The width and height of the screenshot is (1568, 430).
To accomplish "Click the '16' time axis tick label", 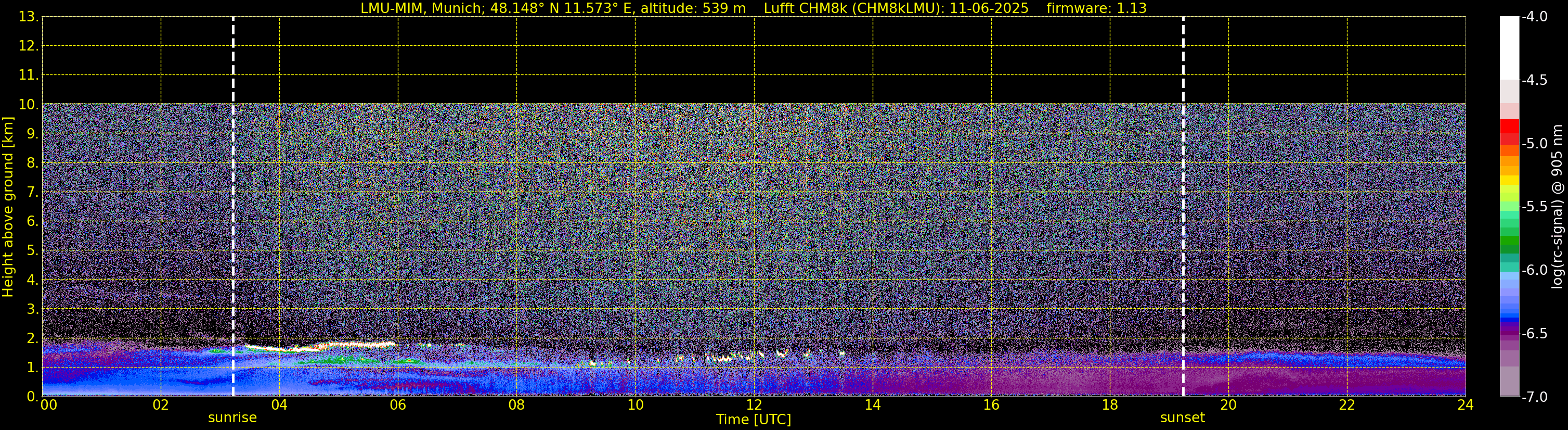I will pos(992,405).
